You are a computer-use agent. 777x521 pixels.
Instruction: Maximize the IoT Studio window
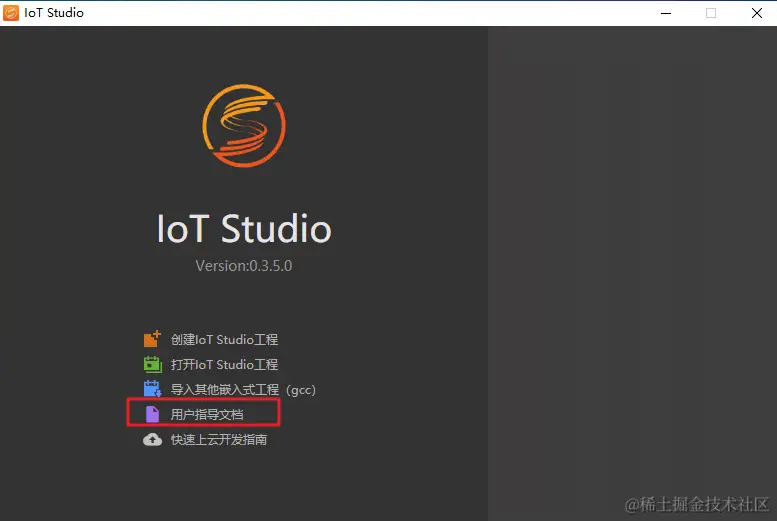(x=711, y=13)
